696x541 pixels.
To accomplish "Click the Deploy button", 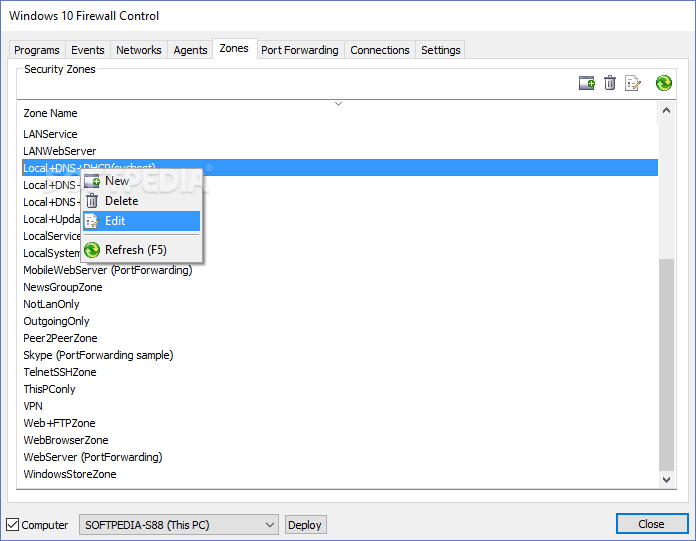I will [305, 525].
